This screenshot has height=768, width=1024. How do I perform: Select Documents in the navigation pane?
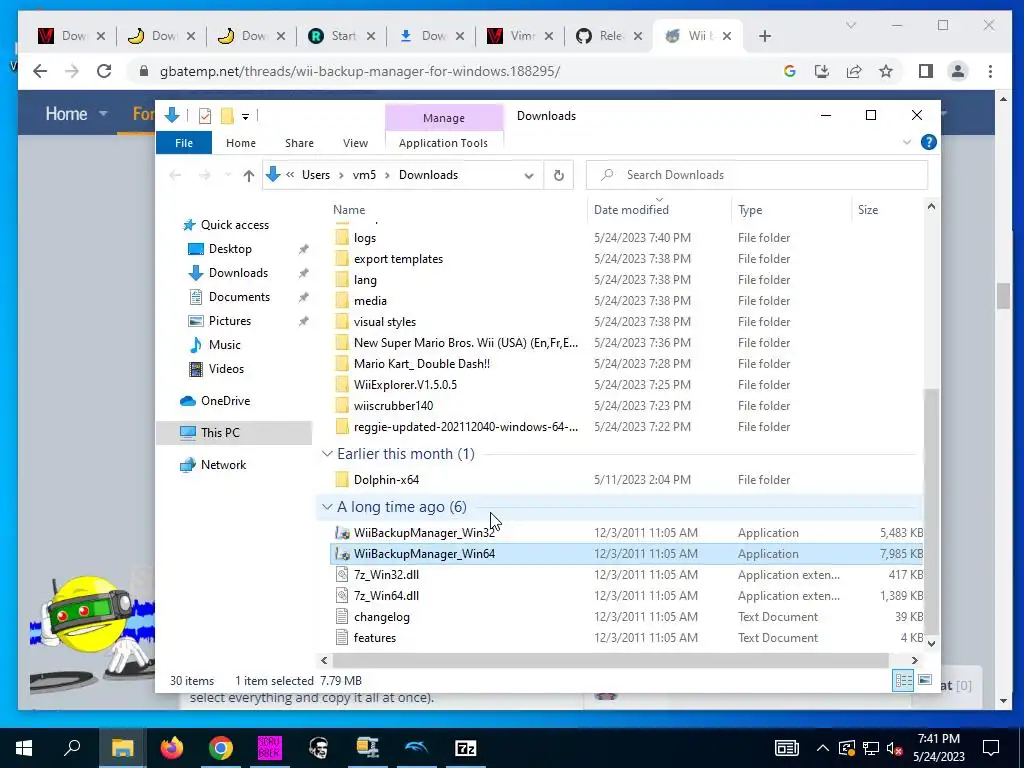[x=239, y=296]
